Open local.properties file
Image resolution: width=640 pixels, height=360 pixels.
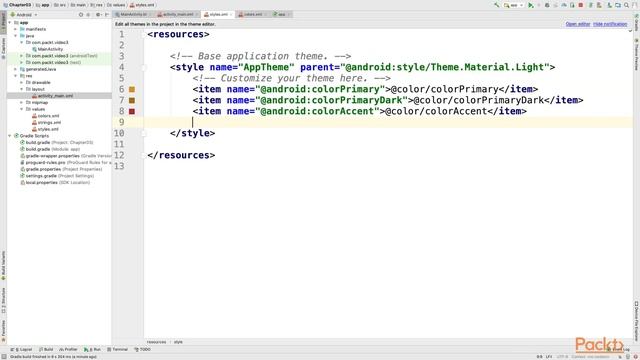point(55,182)
